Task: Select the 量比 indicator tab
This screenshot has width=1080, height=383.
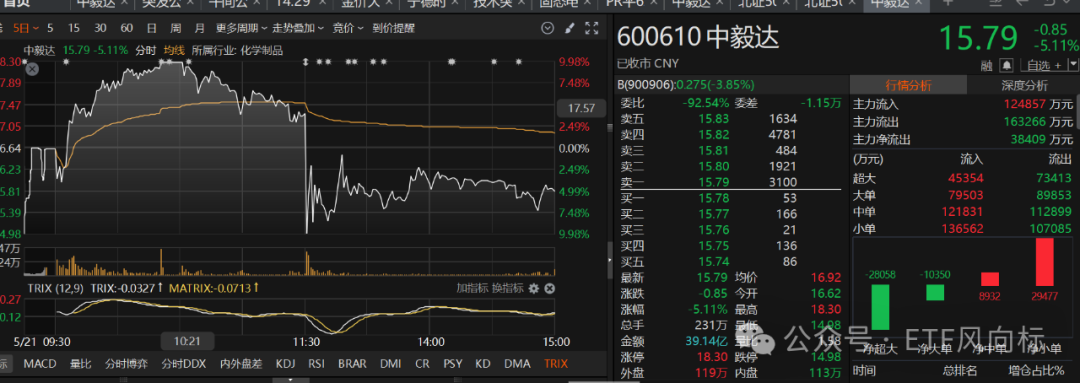Action: [x=81, y=364]
